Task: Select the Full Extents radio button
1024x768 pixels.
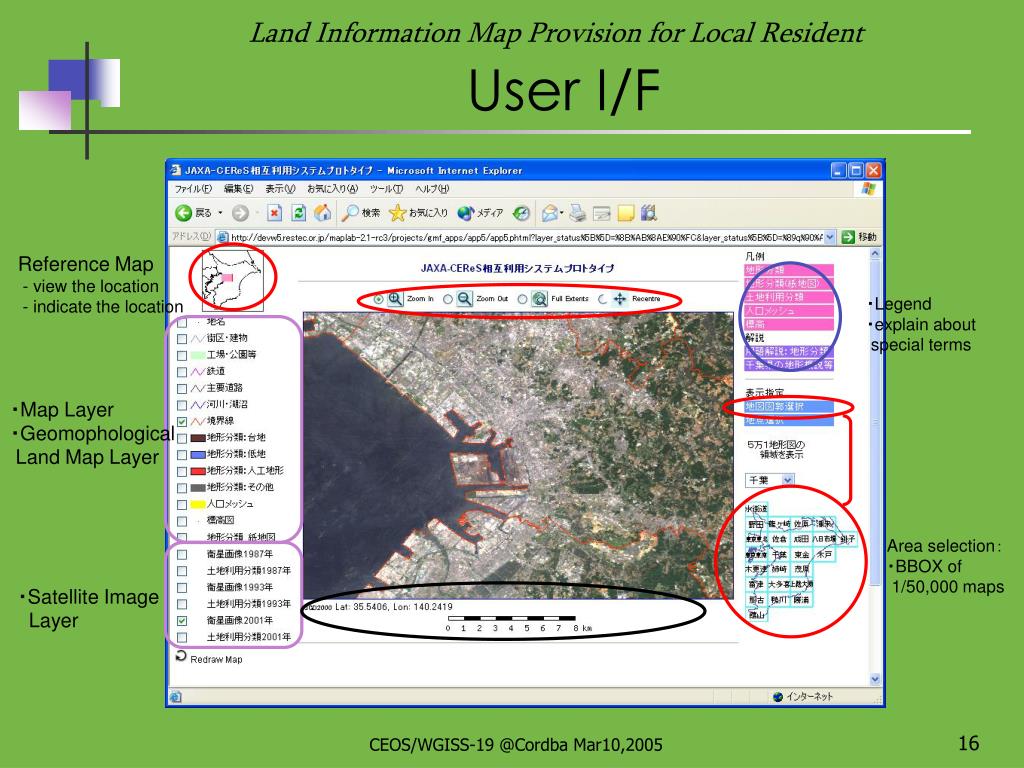Action: [x=522, y=299]
